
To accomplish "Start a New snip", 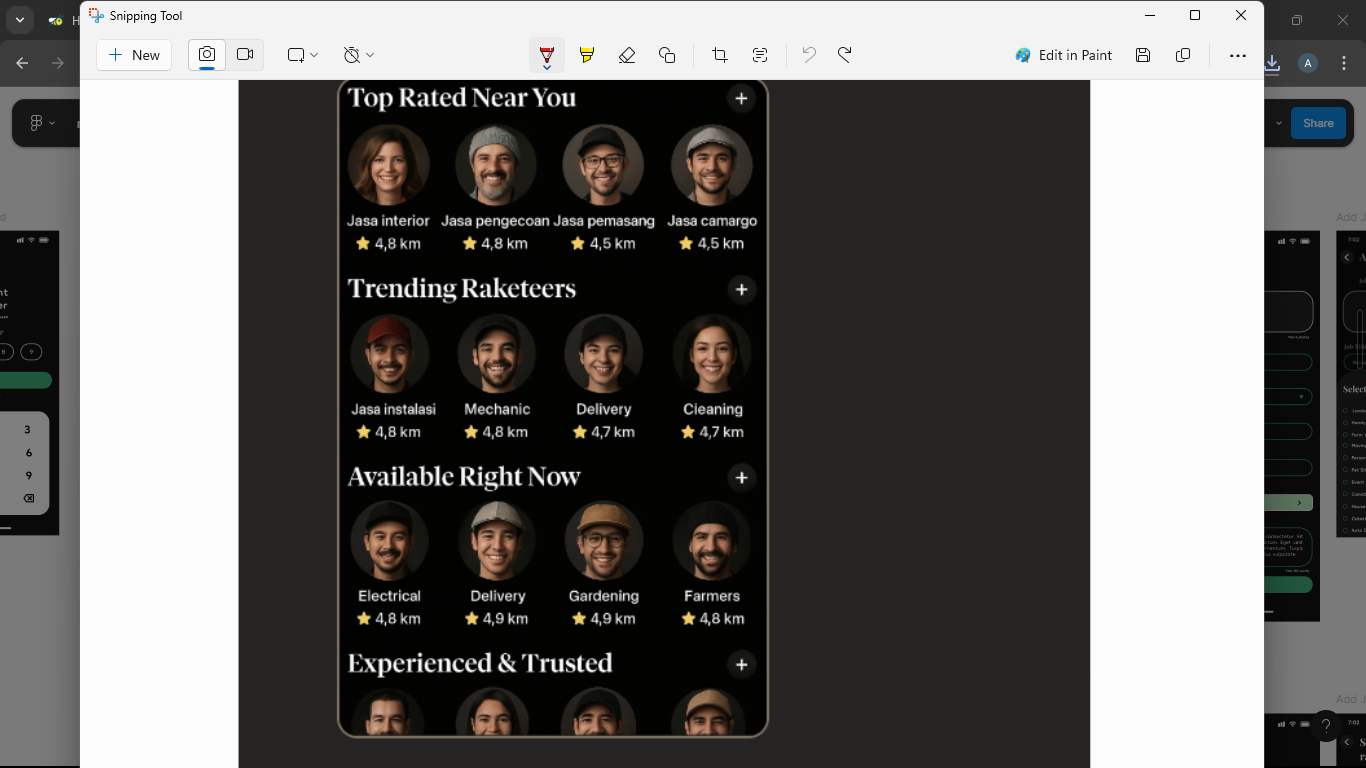I will tap(134, 55).
